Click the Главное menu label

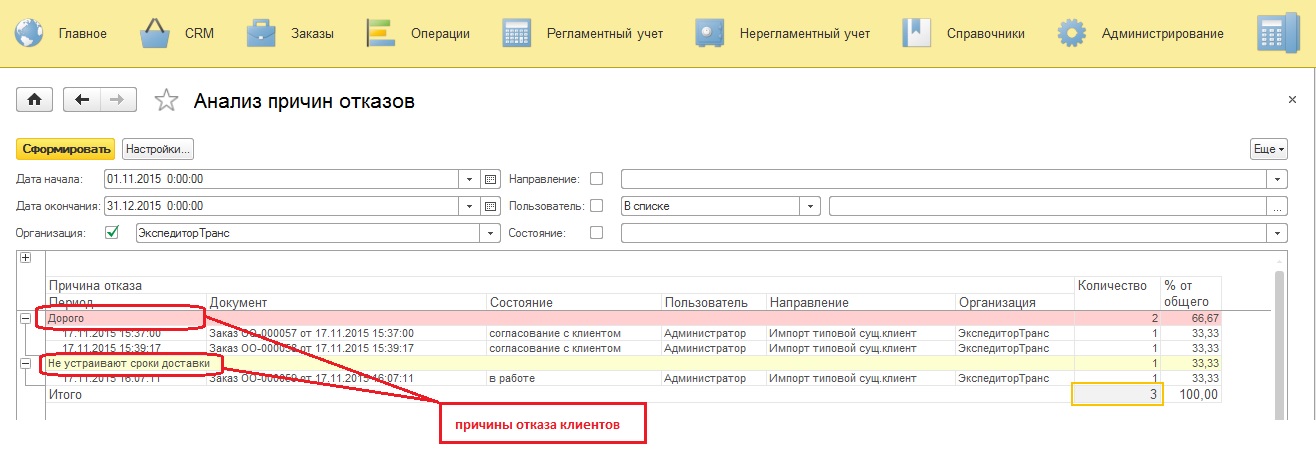pos(83,33)
